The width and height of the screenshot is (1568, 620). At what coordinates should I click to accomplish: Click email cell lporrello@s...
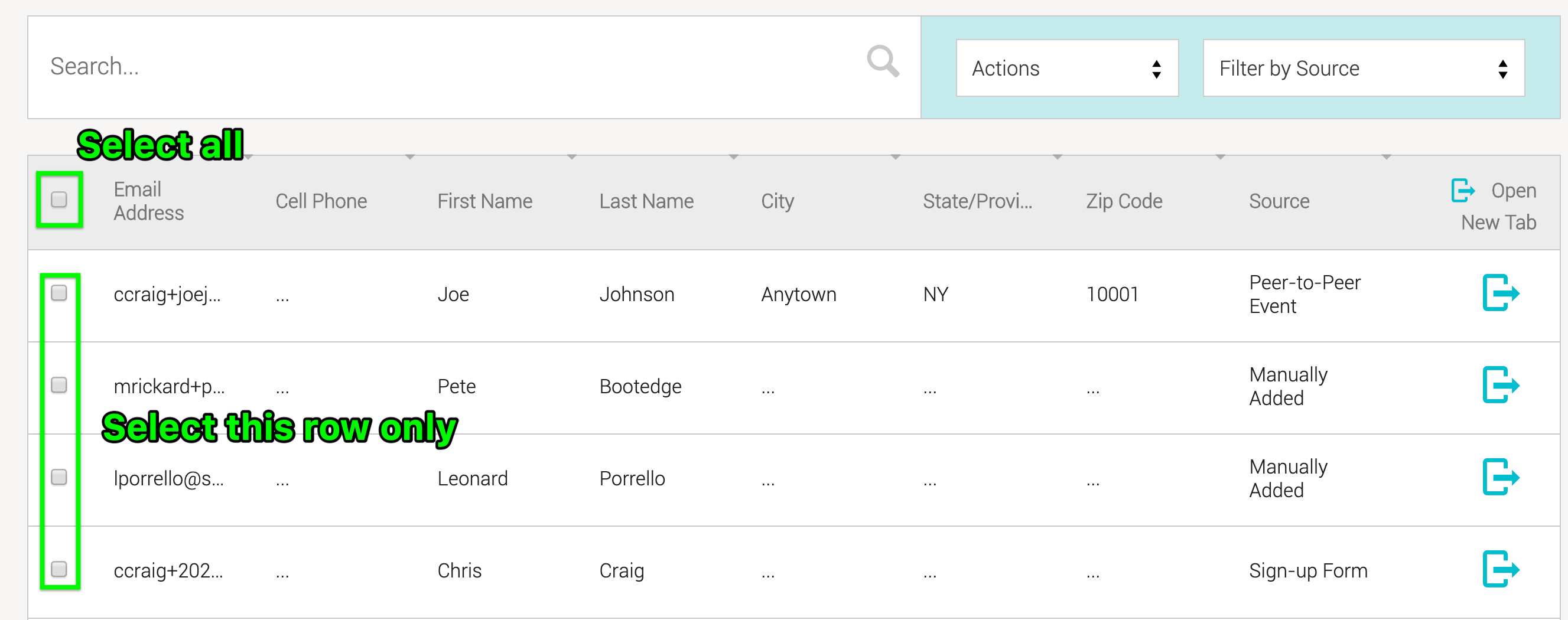[168, 479]
